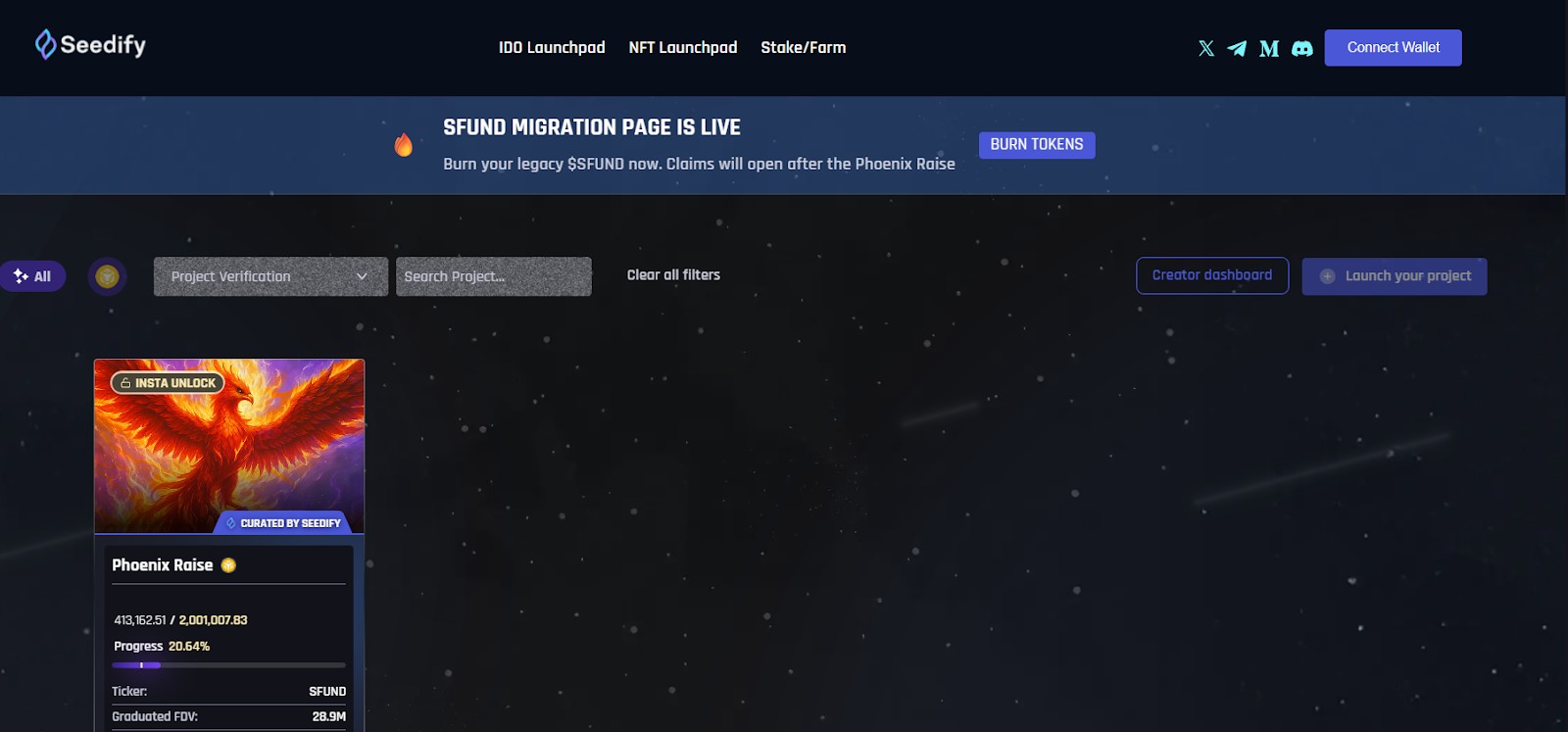
Task: Open the X (Twitter) social icon
Action: [x=1206, y=48]
